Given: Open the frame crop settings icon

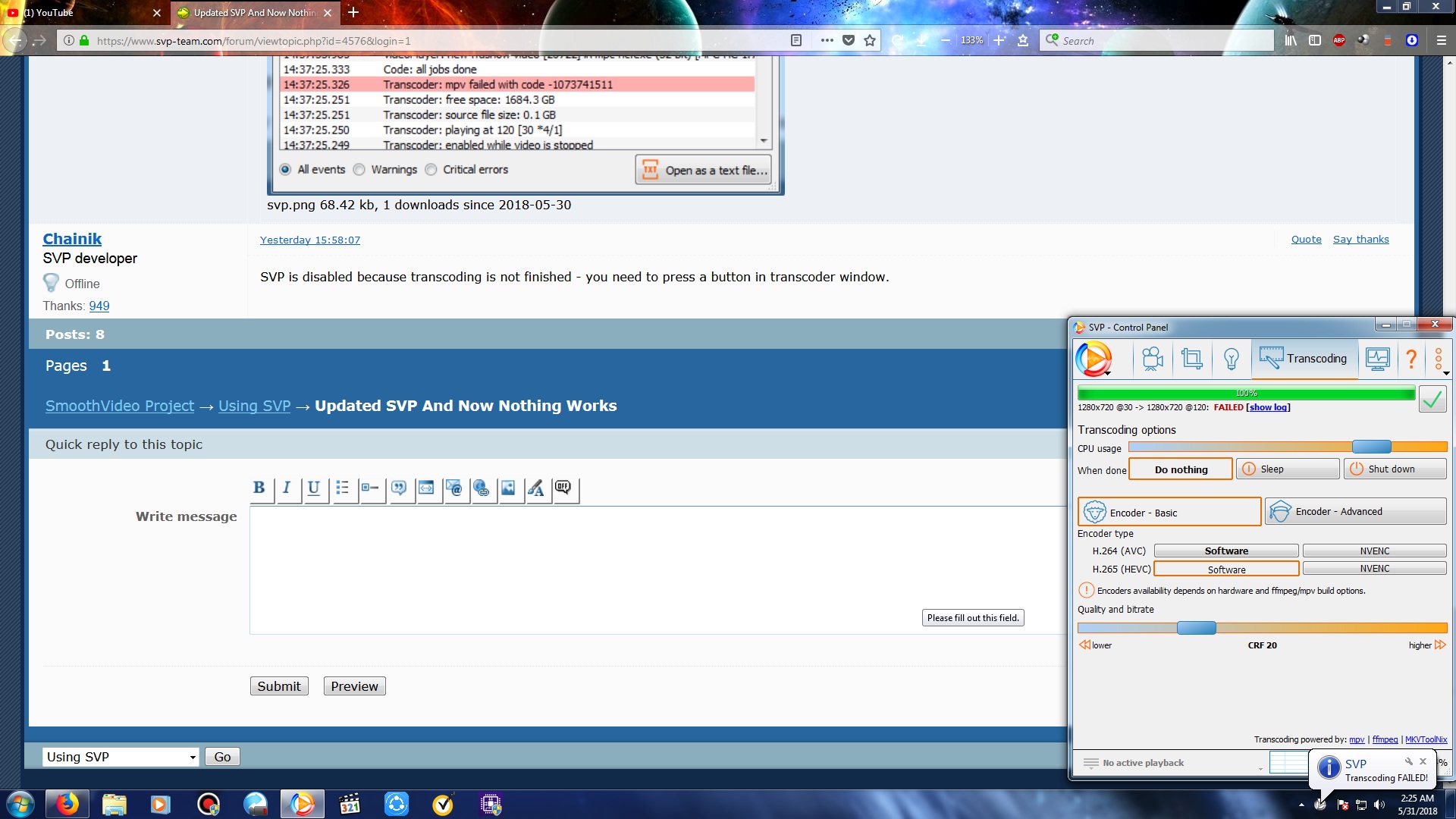Looking at the screenshot, I should pos(1191,359).
